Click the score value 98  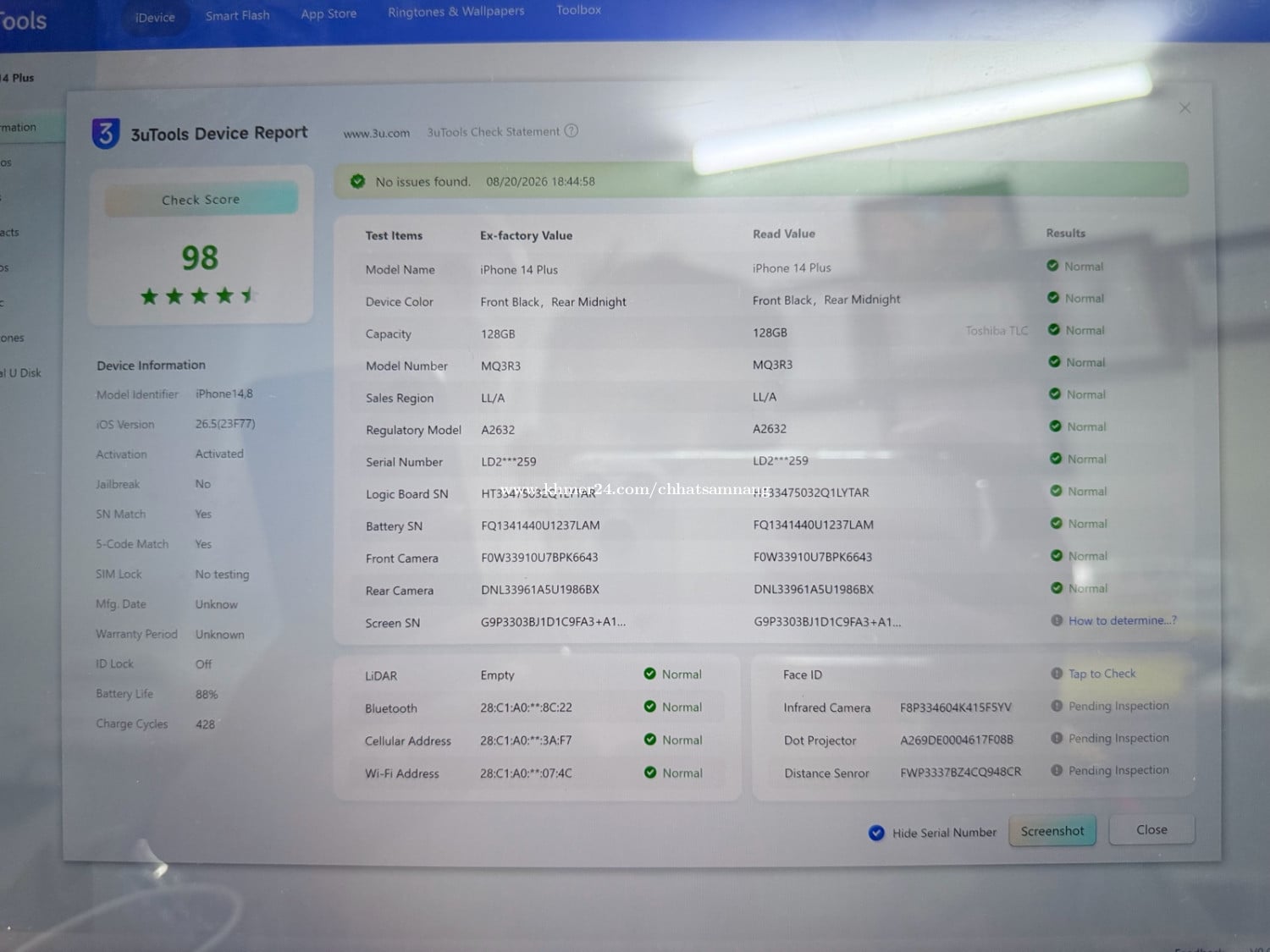[200, 258]
